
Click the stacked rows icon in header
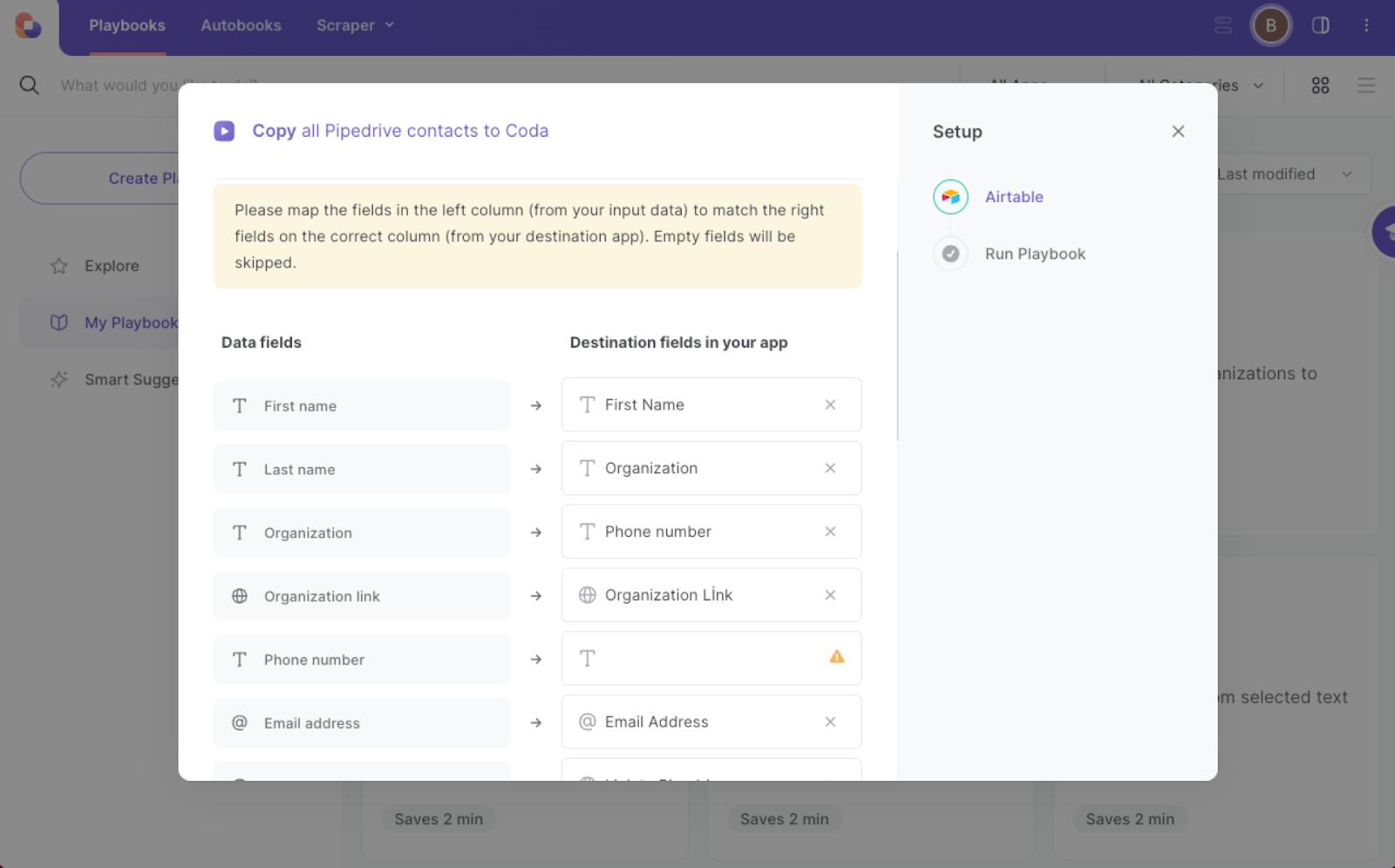click(x=1223, y=25)
